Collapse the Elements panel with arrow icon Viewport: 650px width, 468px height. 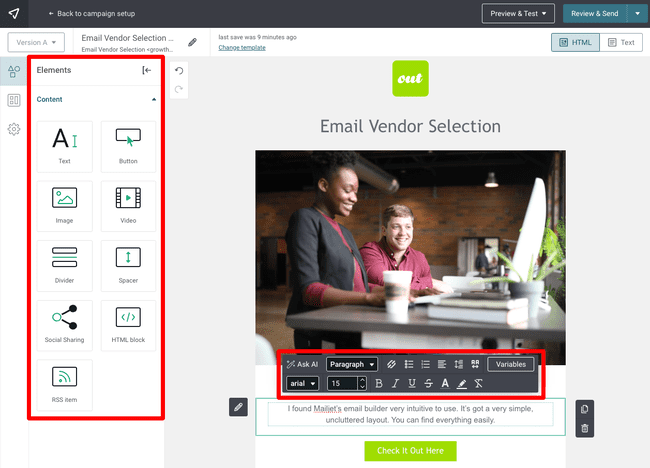click(x=147, y=70)
